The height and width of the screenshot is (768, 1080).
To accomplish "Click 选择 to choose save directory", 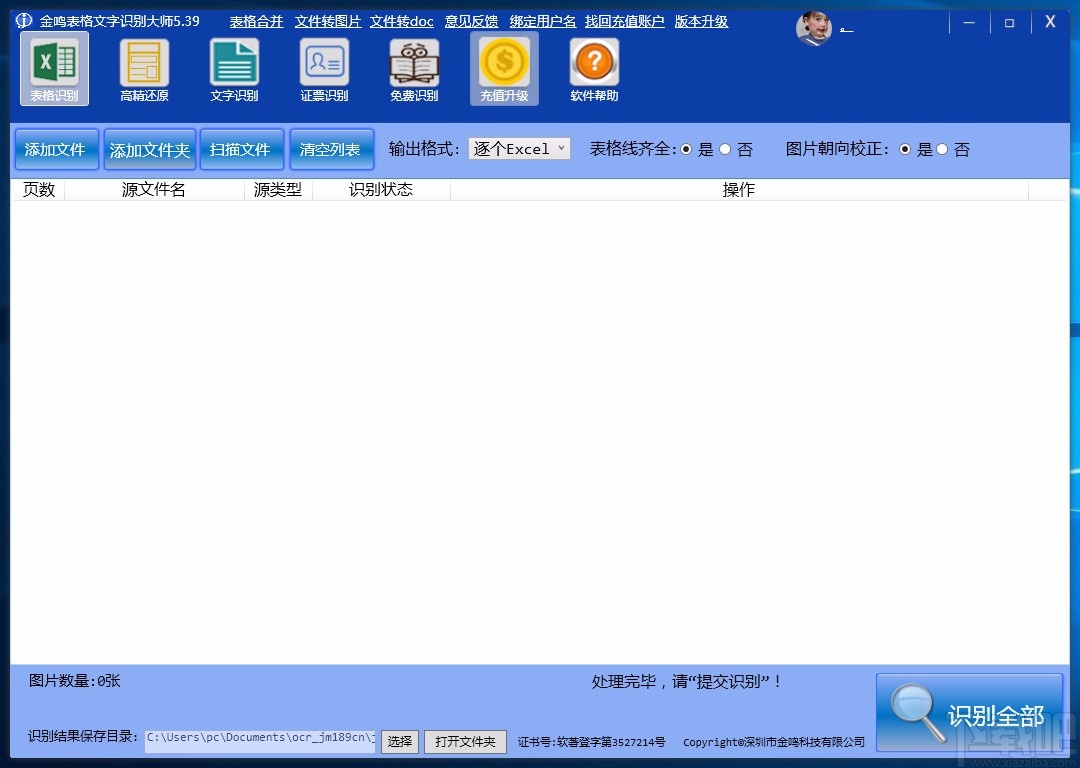I will click(399, 742).
